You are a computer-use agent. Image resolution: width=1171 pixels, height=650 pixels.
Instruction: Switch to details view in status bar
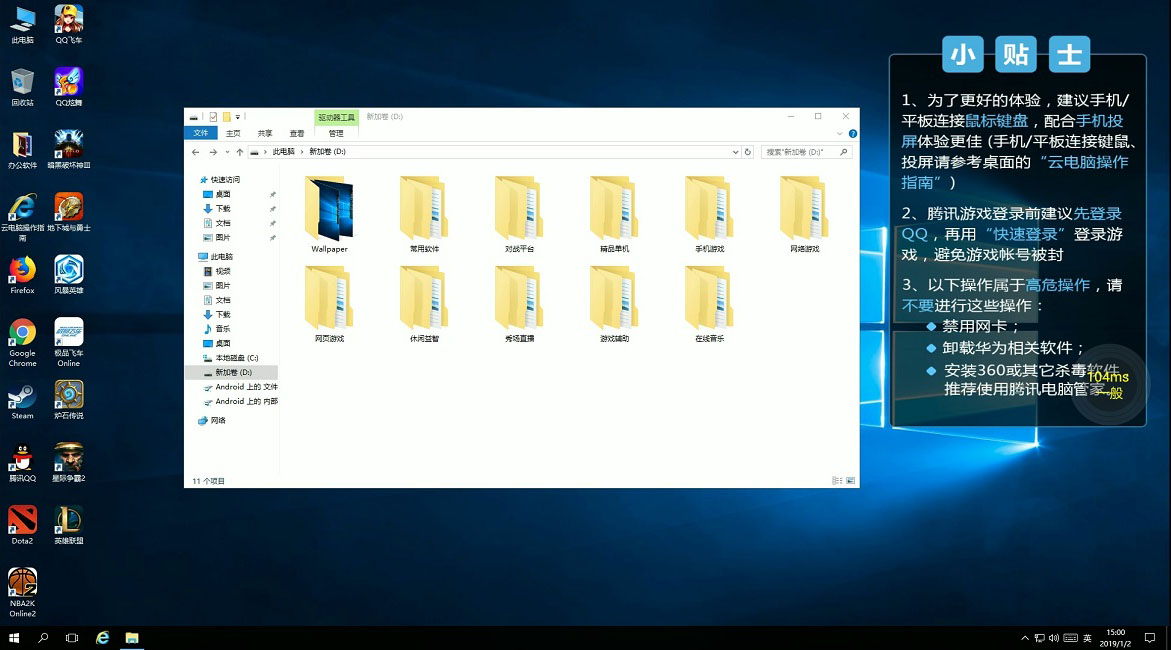(x=836, y=481)
